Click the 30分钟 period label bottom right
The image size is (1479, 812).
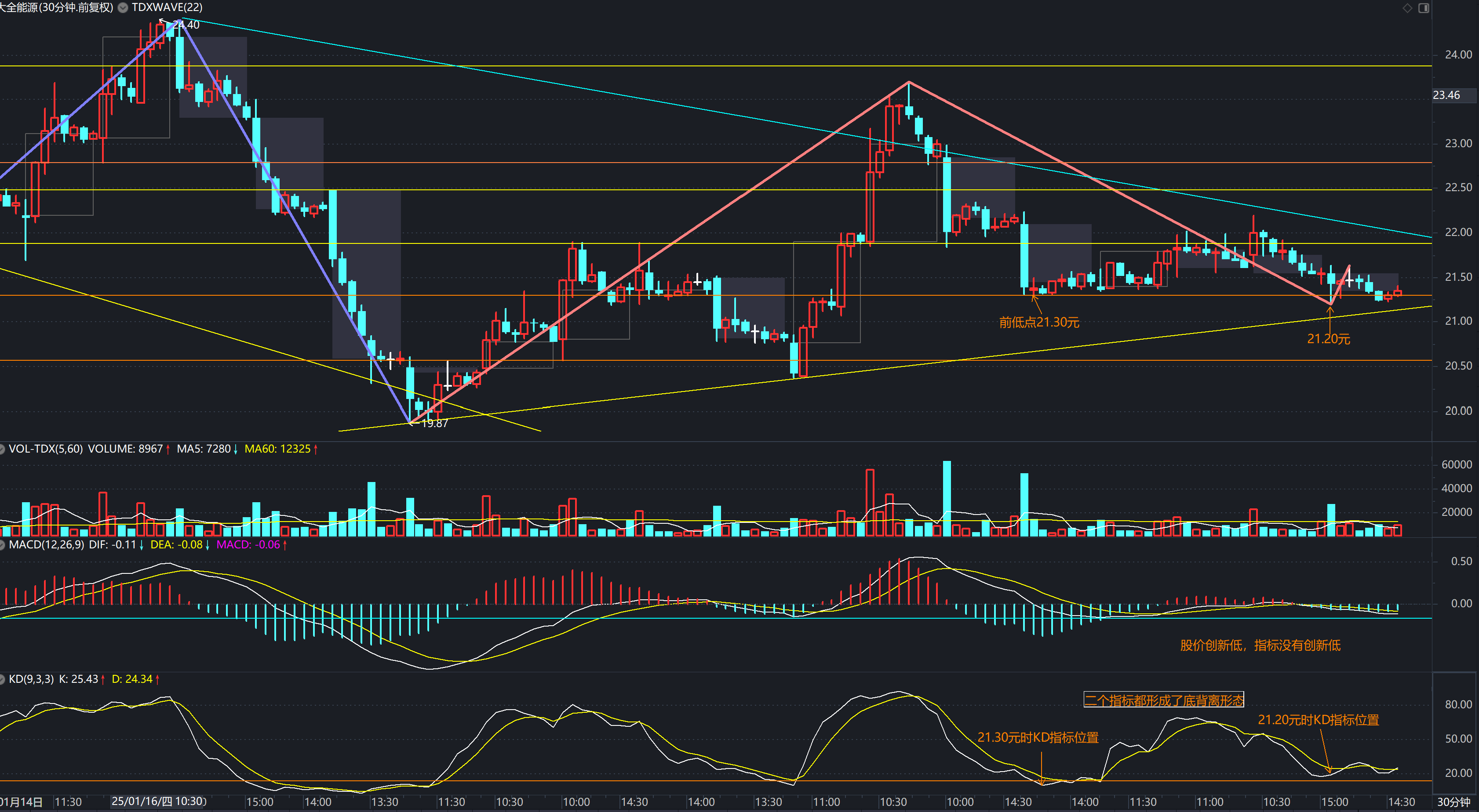(1453, 801)
